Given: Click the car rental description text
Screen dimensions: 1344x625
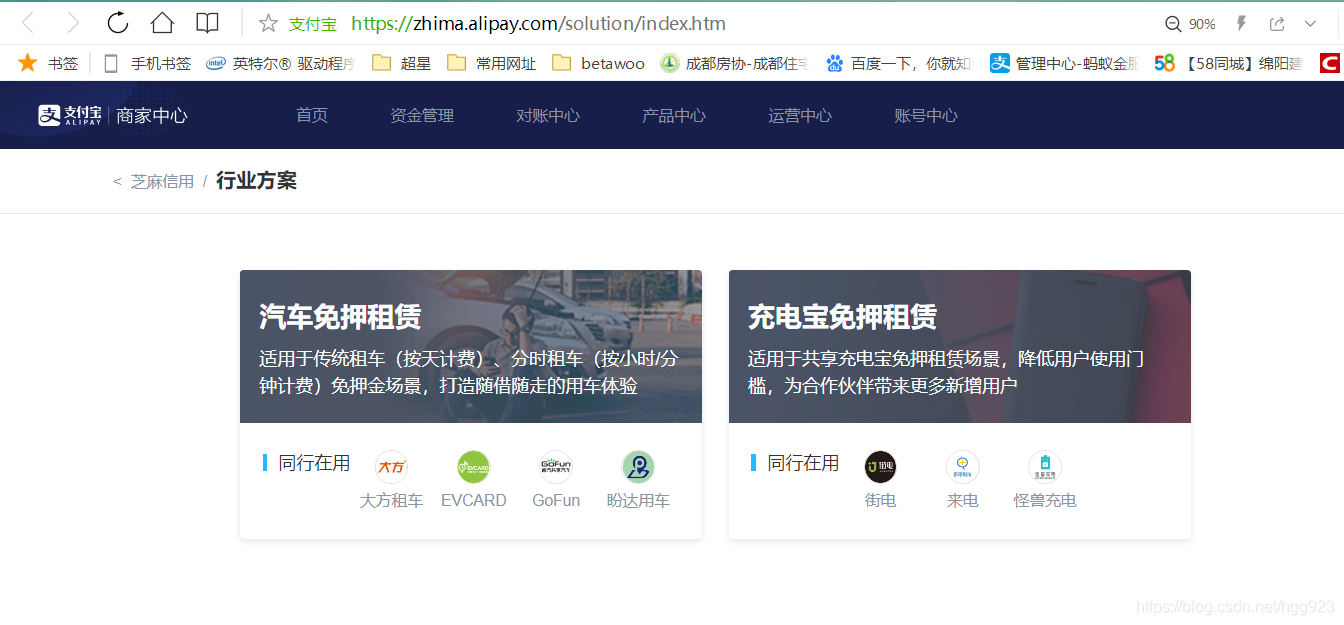Looking at the screenshot, I should (x=469, y=372).
